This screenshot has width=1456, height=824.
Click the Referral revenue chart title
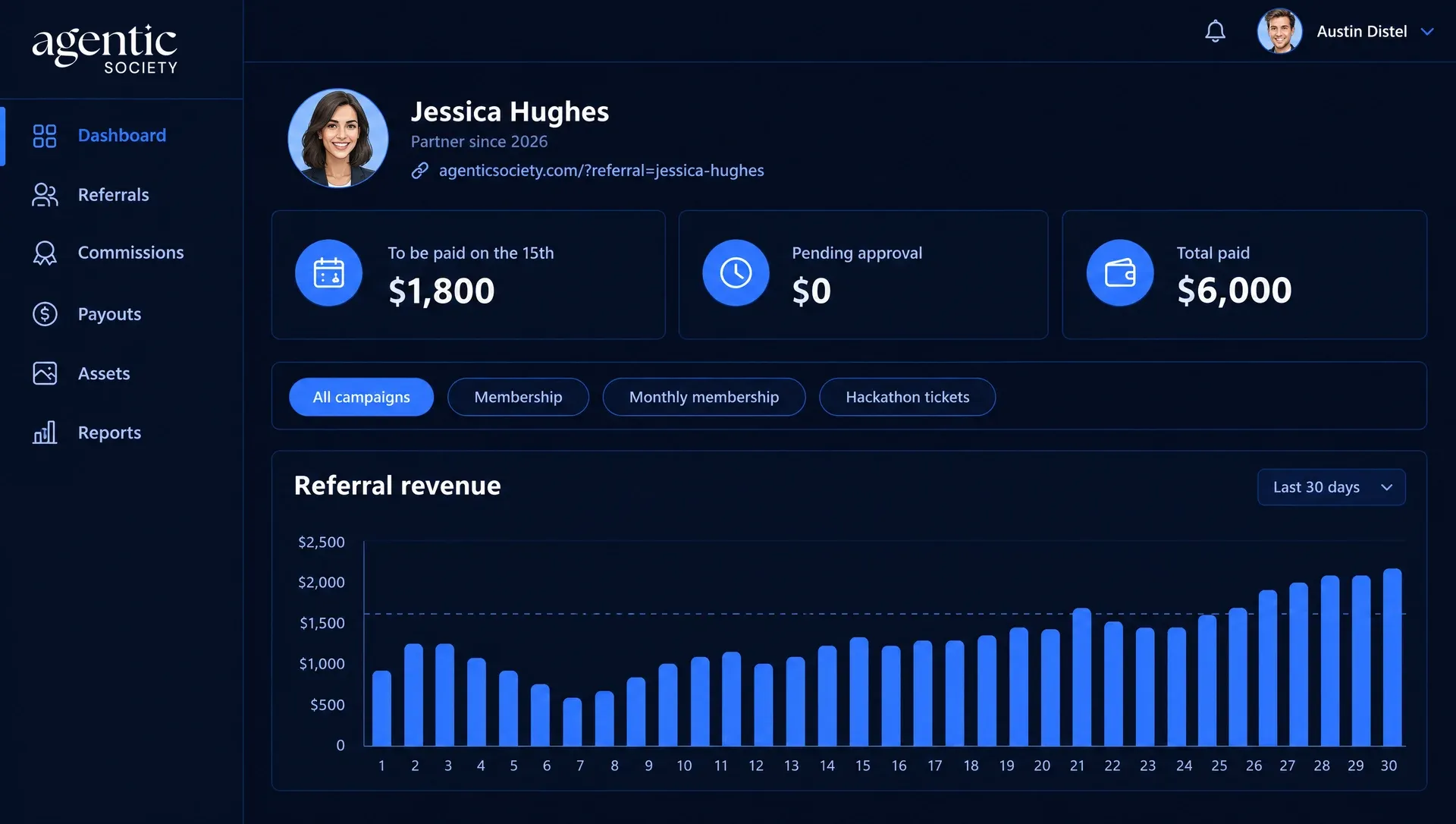pyautogui.click(x=397, y=486)
